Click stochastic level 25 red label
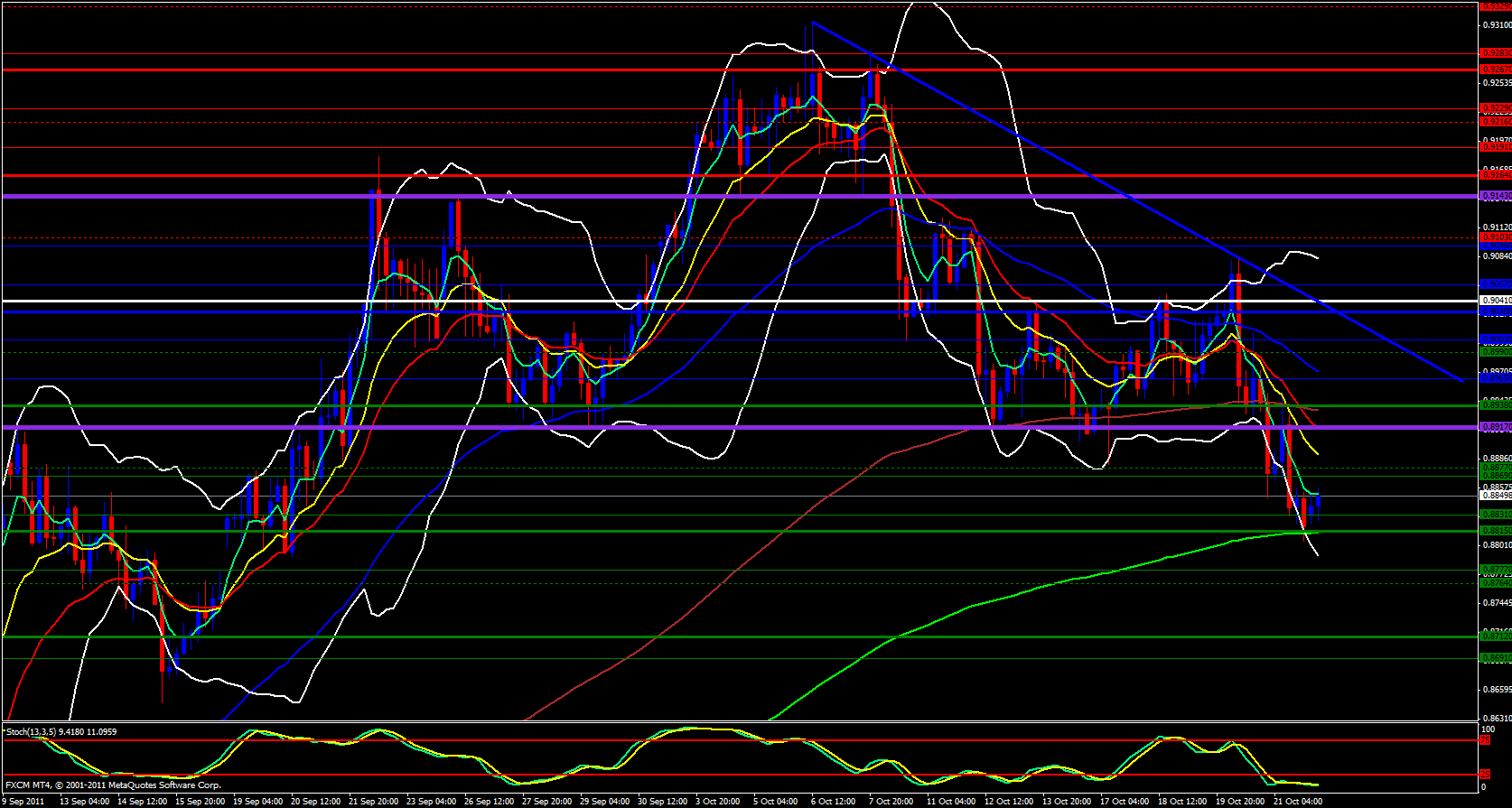The height and width of the screenshot is (808, 1512). coord(1485,775)
